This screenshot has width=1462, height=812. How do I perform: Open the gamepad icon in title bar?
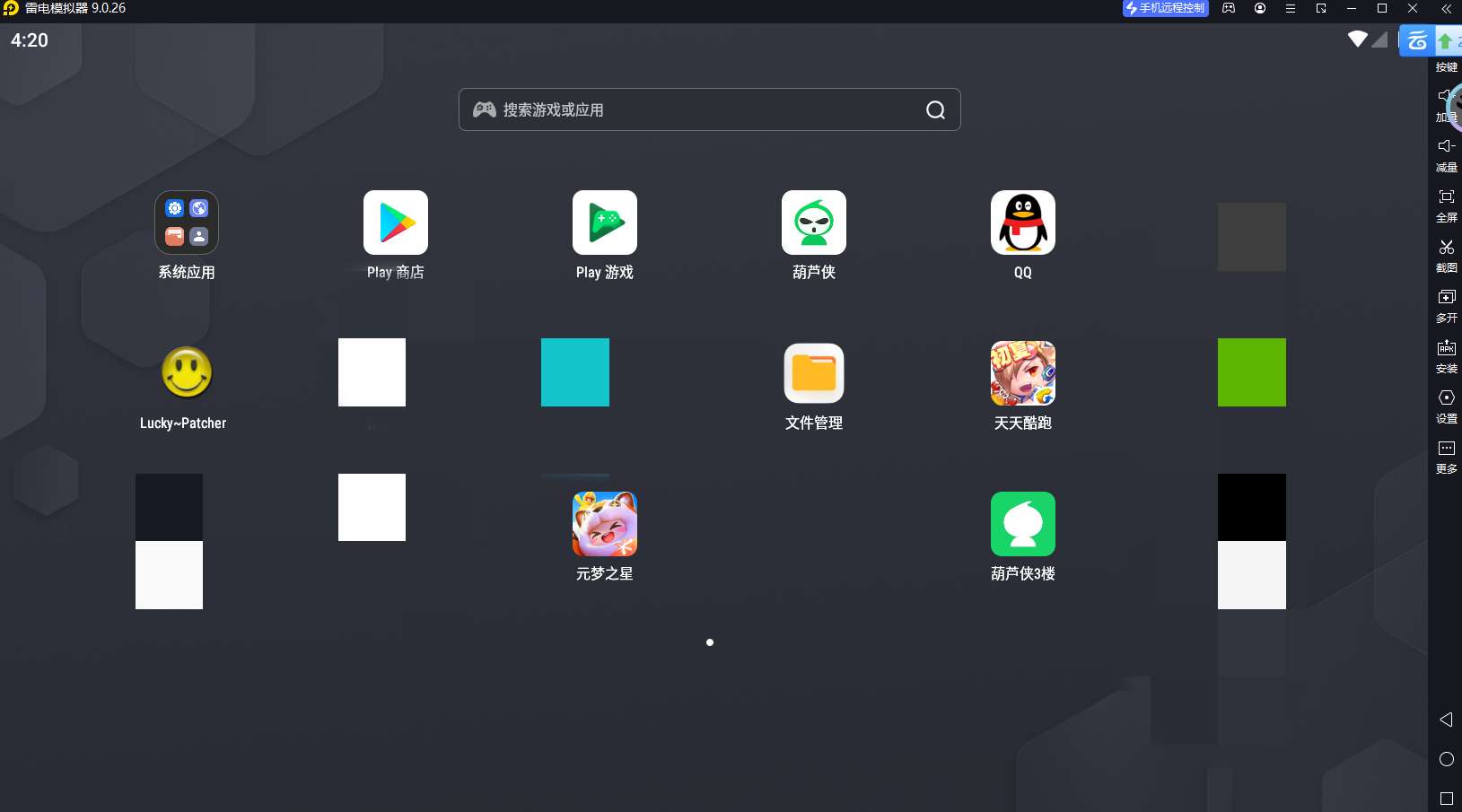coord(1229,8)
